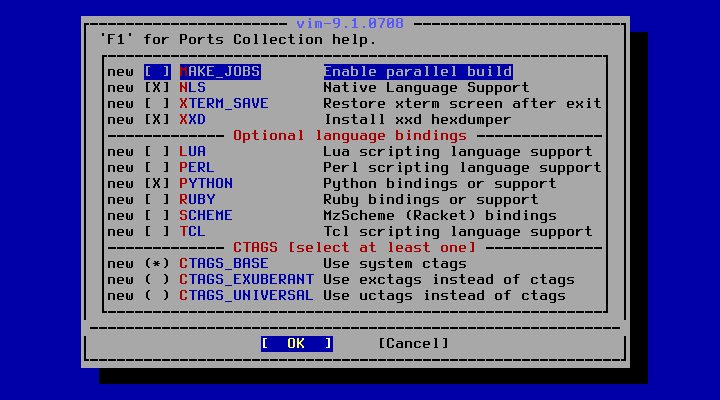Click the CTAGS_BASE option name
Screen dimensions: 720x400
point(224,264)
